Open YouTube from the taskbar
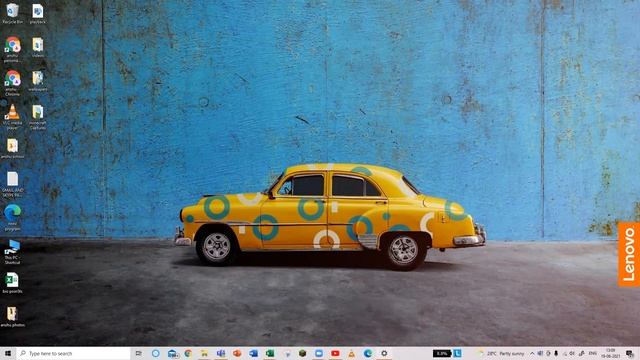640x360 pixels. tap(335, 353)
